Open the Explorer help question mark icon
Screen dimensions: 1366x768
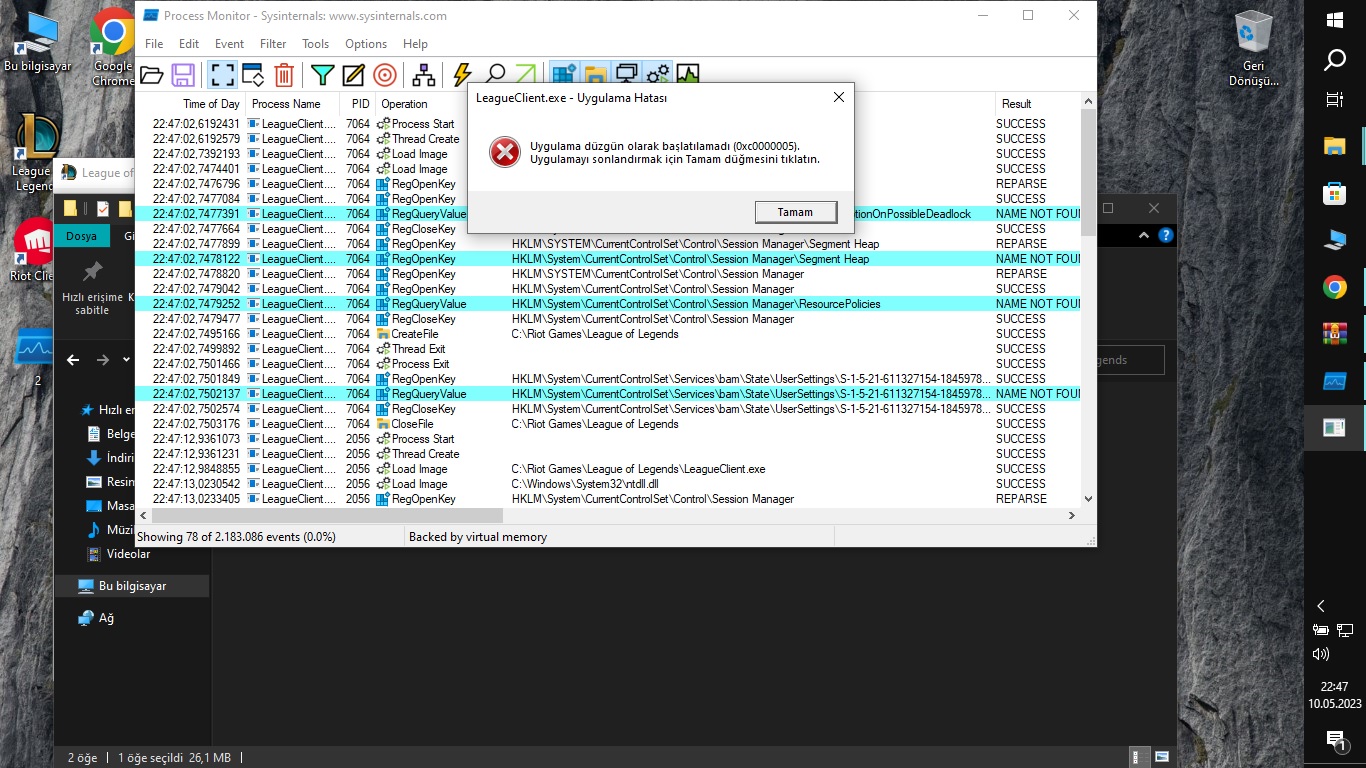click(x=1166, y=236)
